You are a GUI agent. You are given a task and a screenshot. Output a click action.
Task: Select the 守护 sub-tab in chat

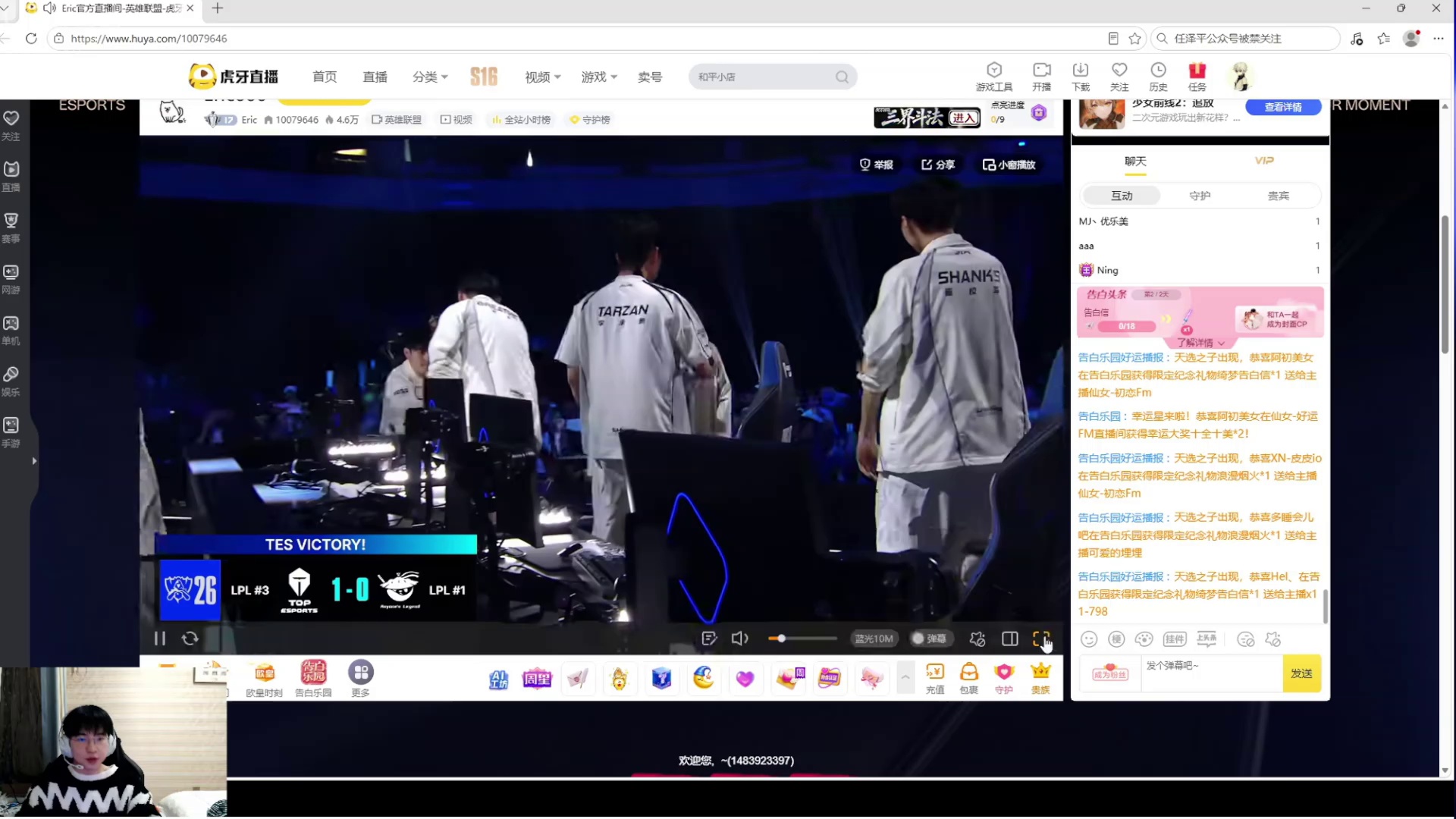coord(1200,196)
